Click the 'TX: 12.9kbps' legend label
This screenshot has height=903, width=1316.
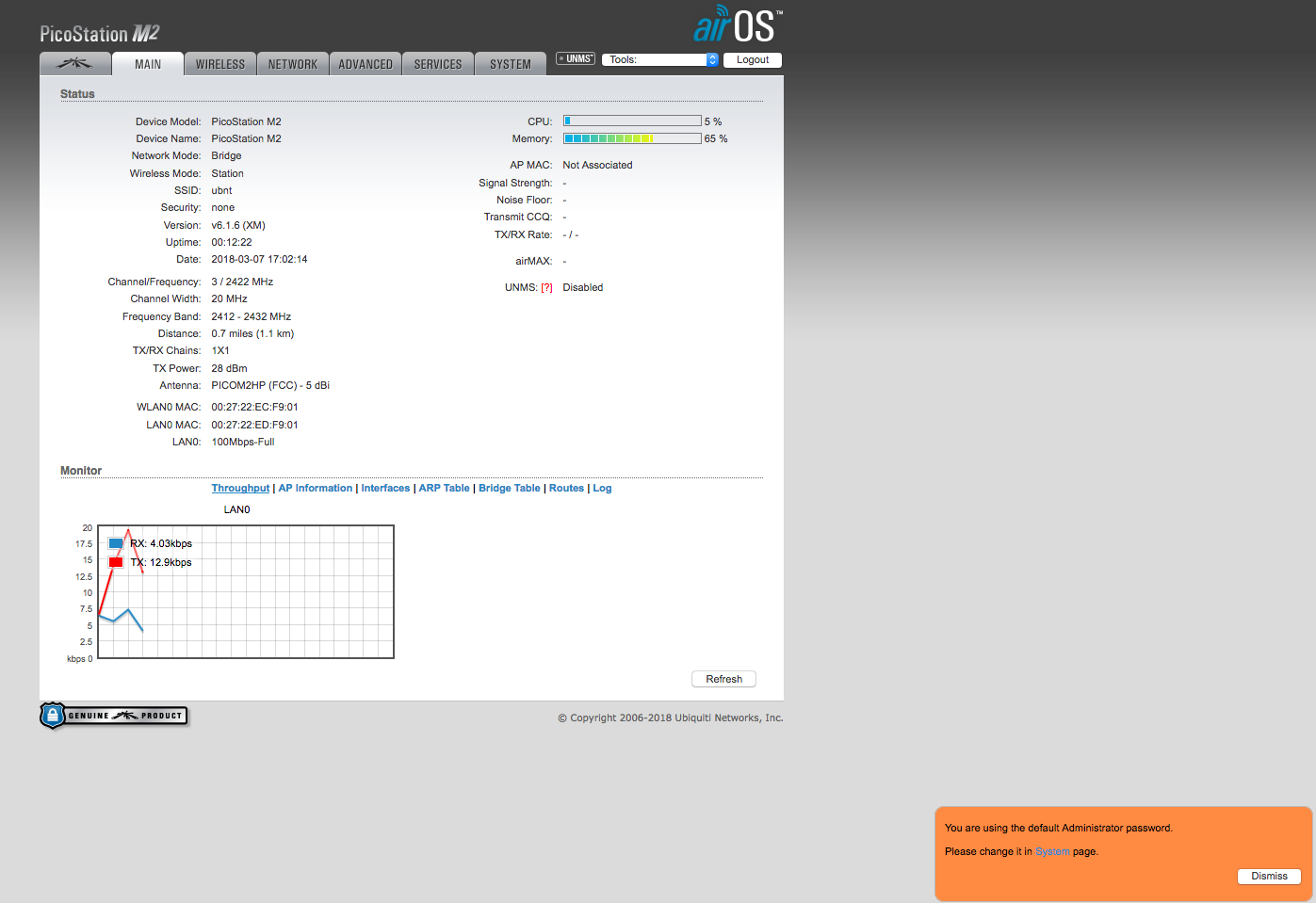click(161, 562)
